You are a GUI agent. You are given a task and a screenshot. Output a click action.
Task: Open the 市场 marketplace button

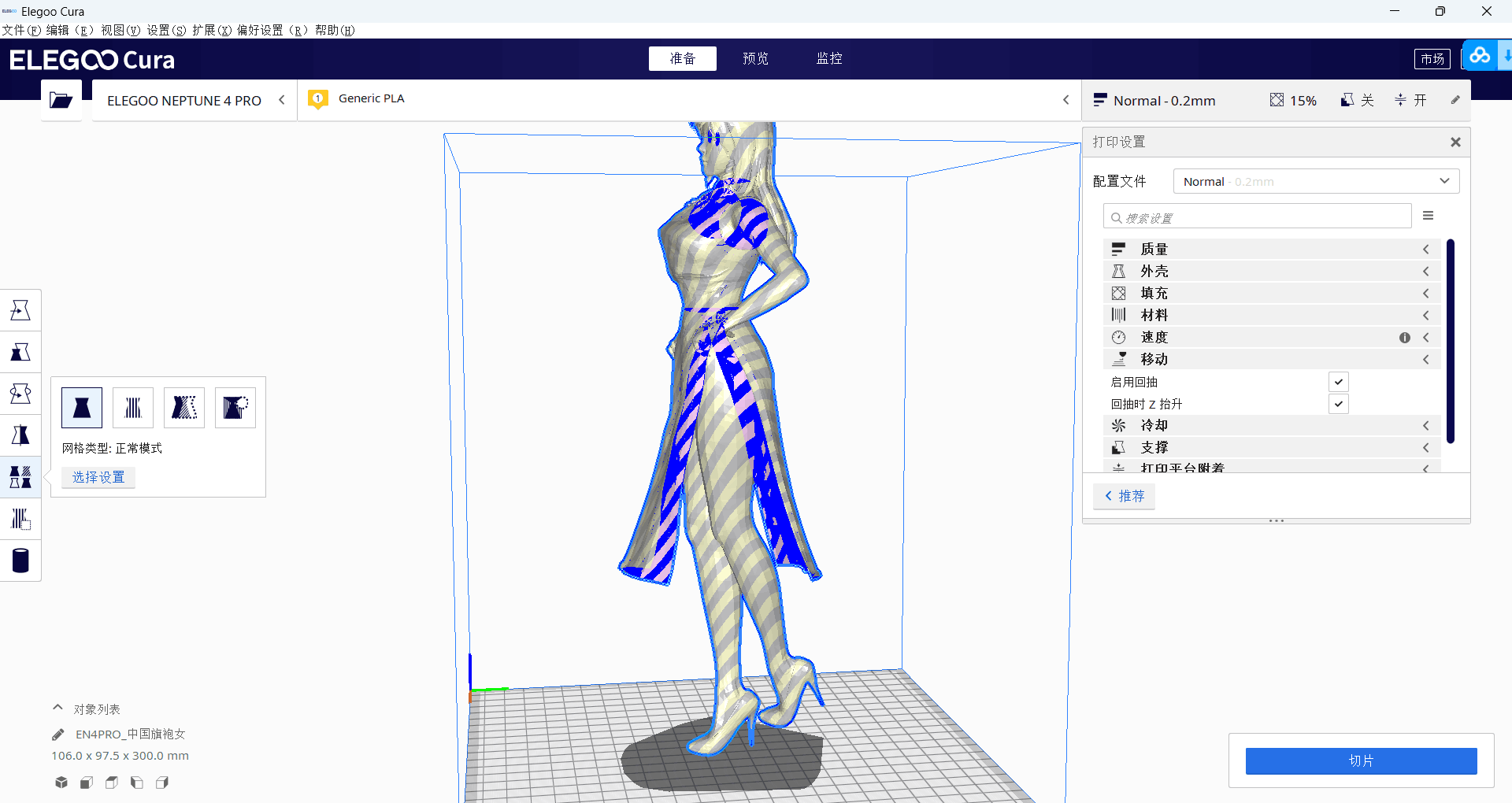pyautogui.click(x=1432, y=59)
